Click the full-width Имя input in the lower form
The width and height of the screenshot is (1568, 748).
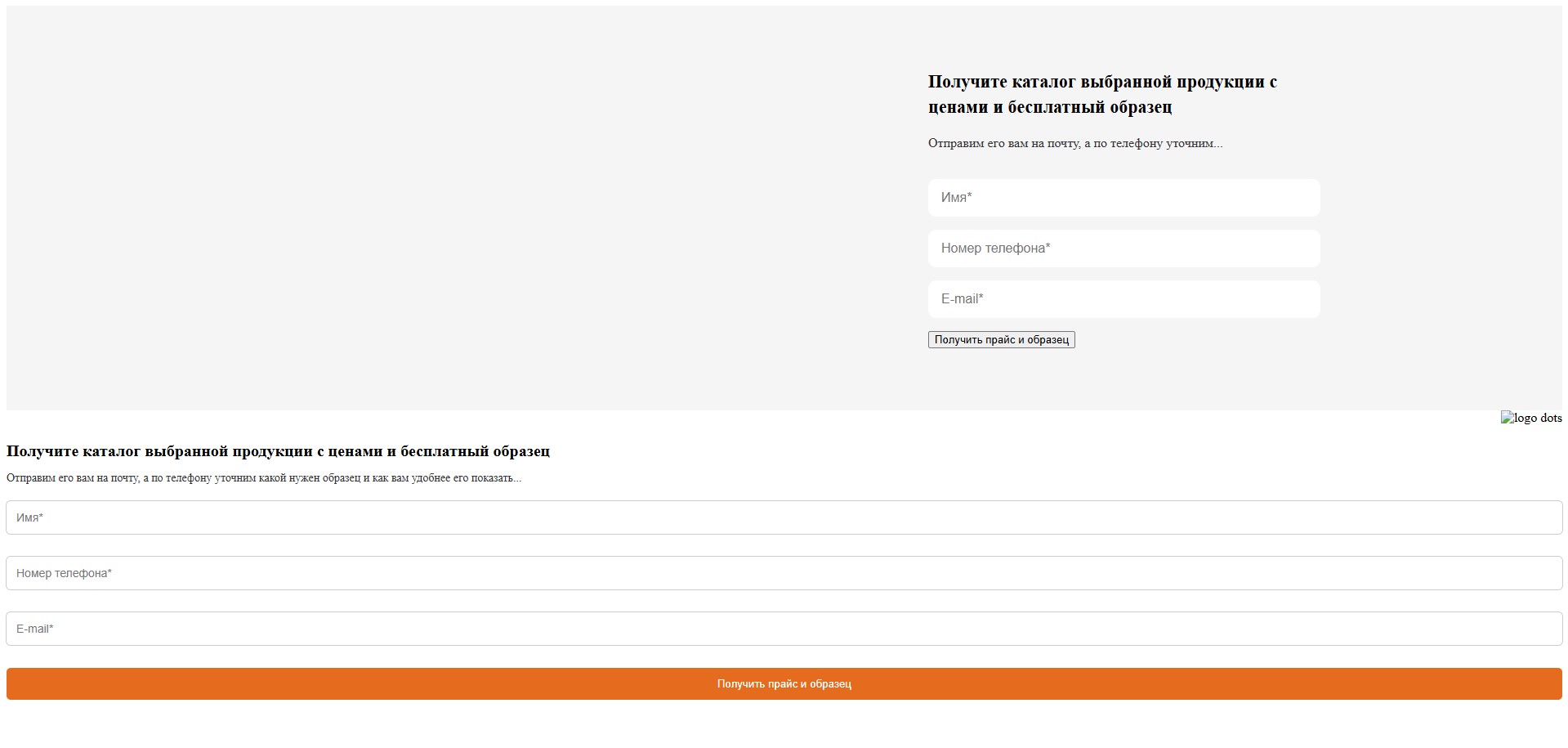784,517
